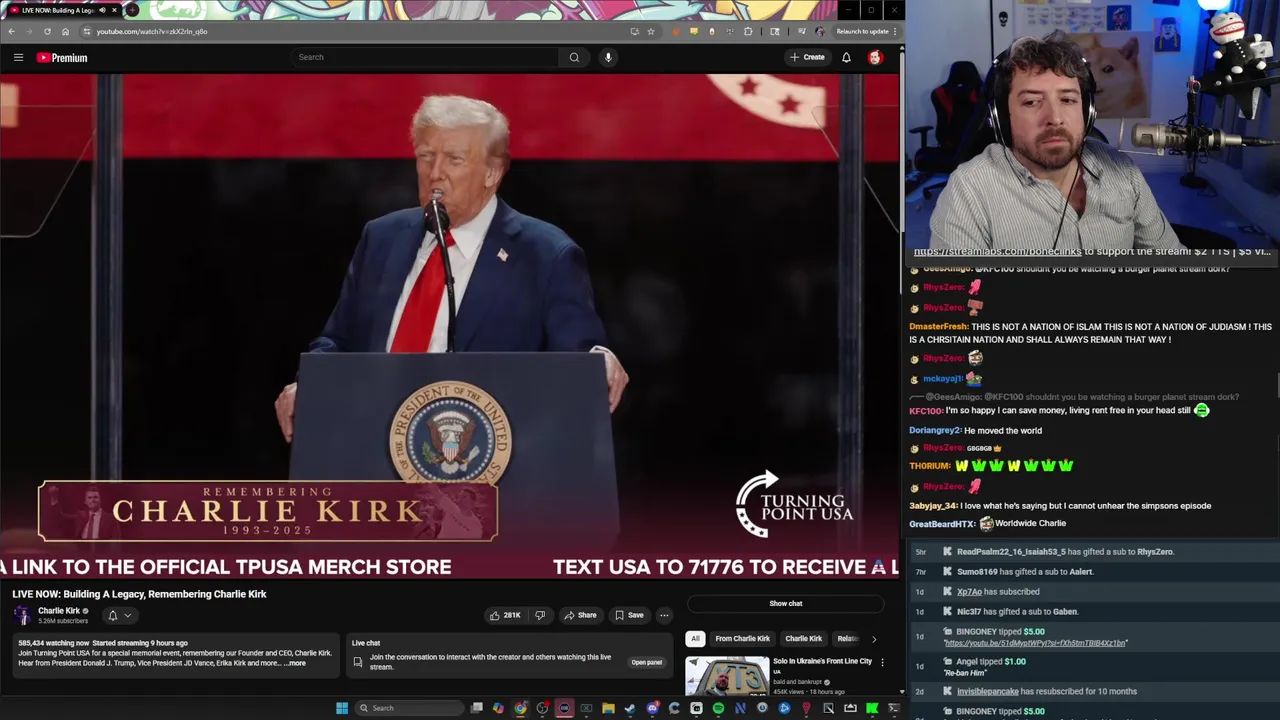The width and height of the screenshot is (1280, 720).
Task: Click the YouTube Premium logo
Action: [x=62, y=57]
